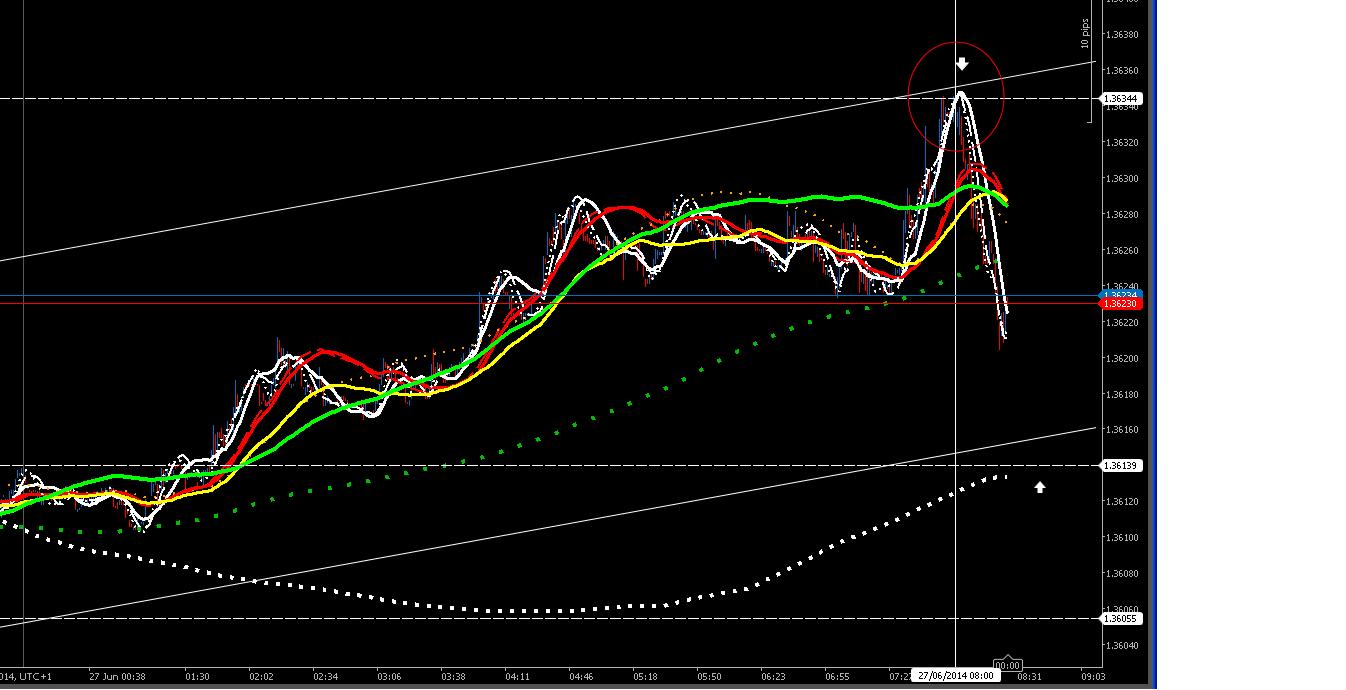
Task: Select the dashed horizontal resistance line
Action: click(x=500, y=98)
